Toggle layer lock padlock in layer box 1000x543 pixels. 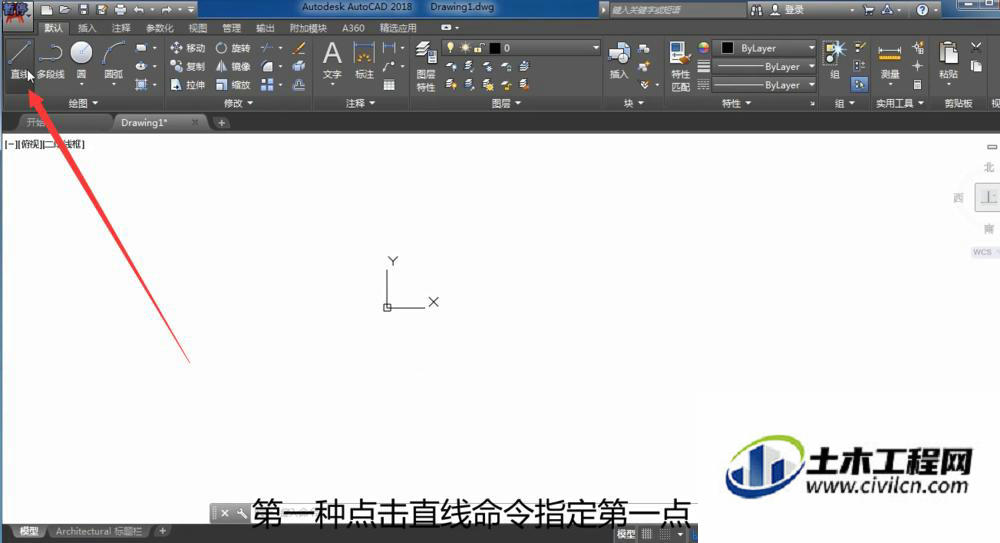(479, 48)
